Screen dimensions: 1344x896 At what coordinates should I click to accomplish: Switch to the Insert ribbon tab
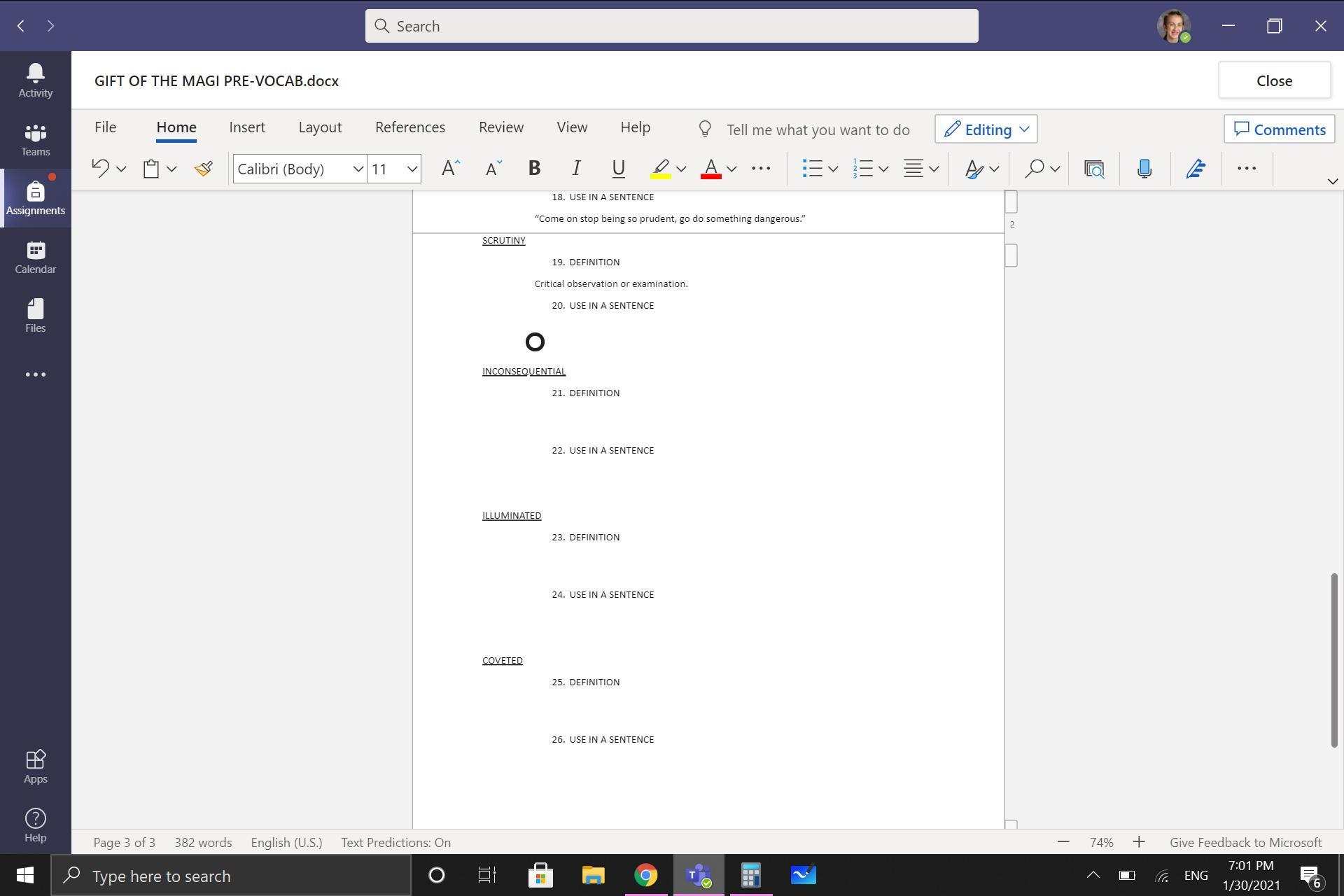[246, 127]
